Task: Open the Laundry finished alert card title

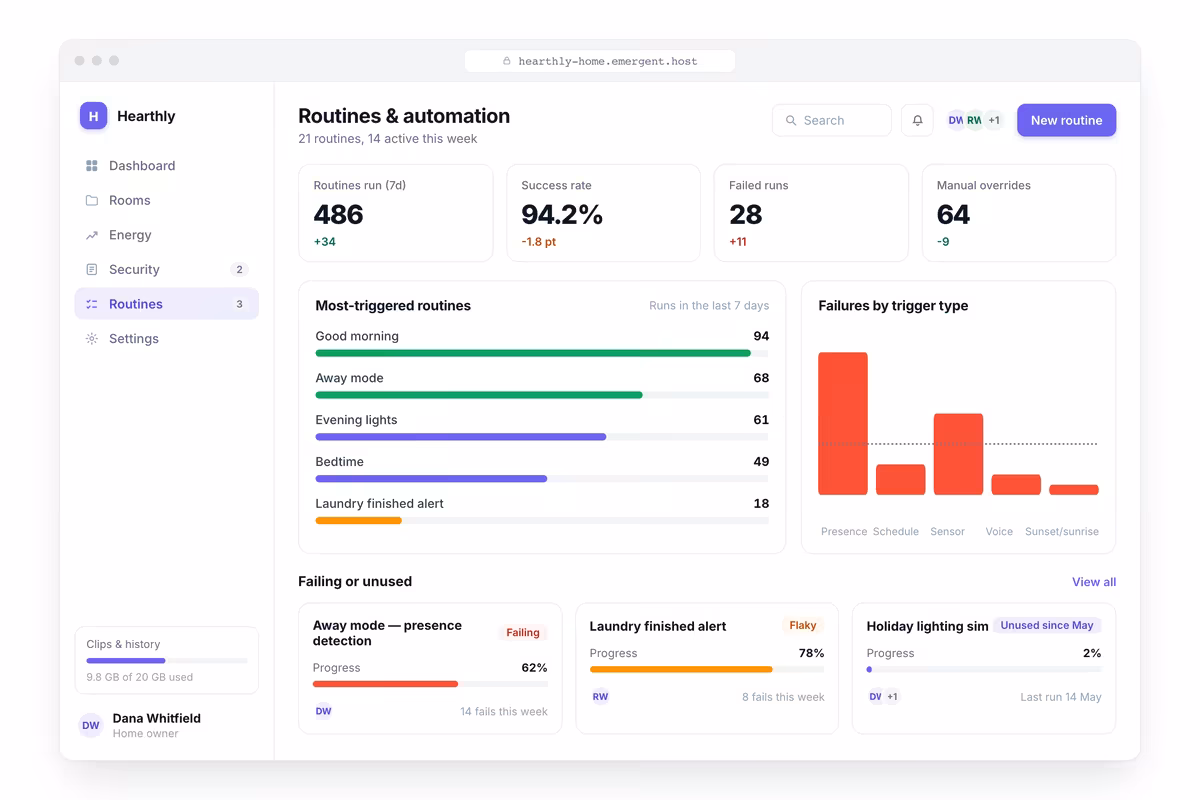Action: pyautogui.click(x=658, y=627)
